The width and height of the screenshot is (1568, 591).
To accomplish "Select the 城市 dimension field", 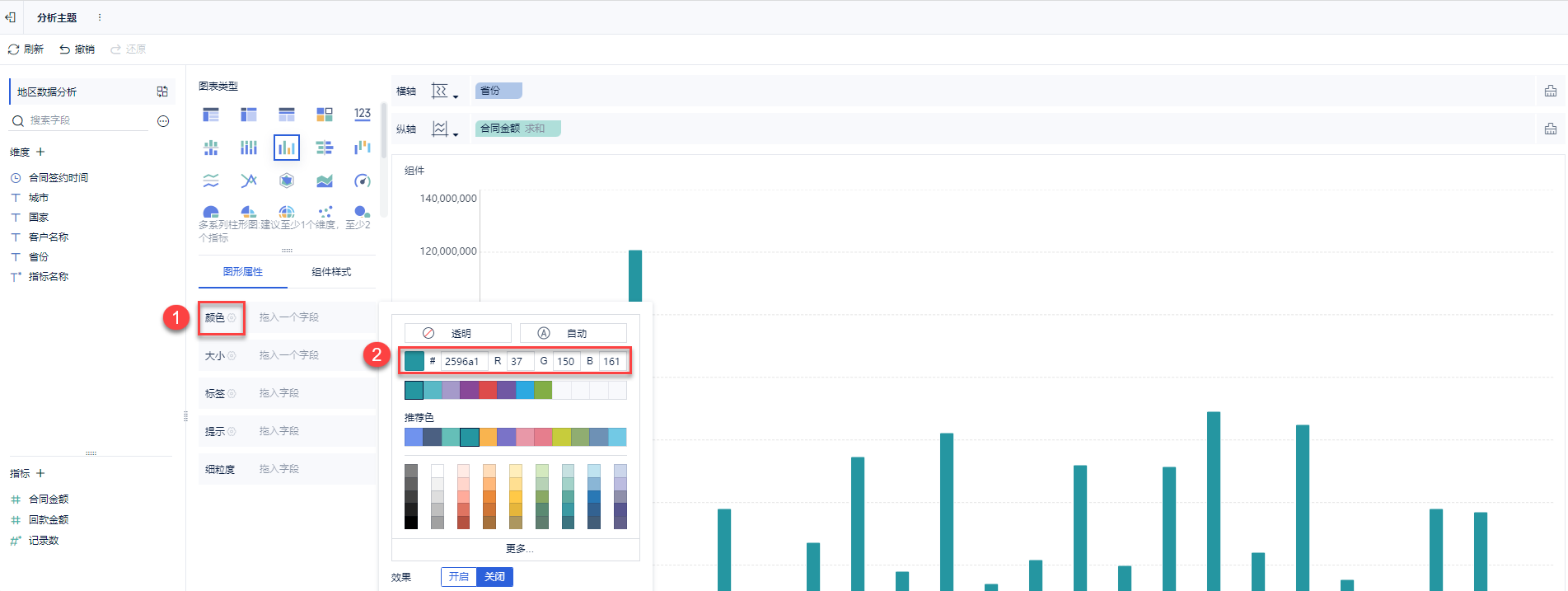I will pyautogui.click(x=38, y=198).
